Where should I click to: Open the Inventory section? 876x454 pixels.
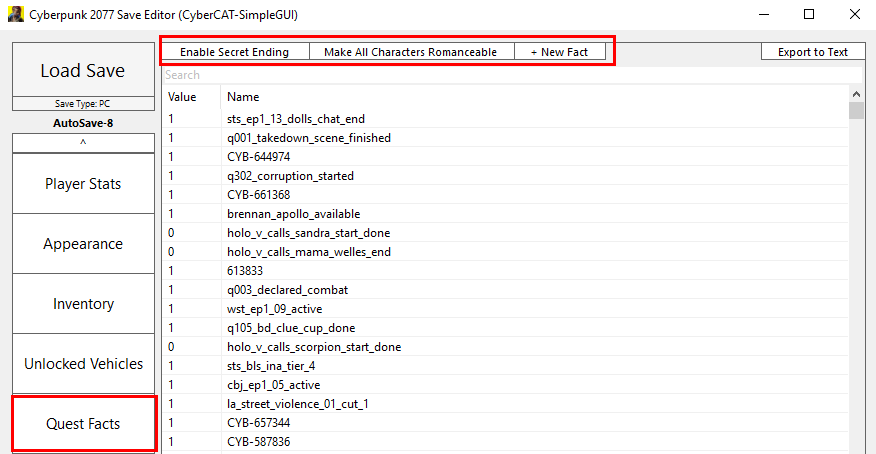tap(83, 304)
